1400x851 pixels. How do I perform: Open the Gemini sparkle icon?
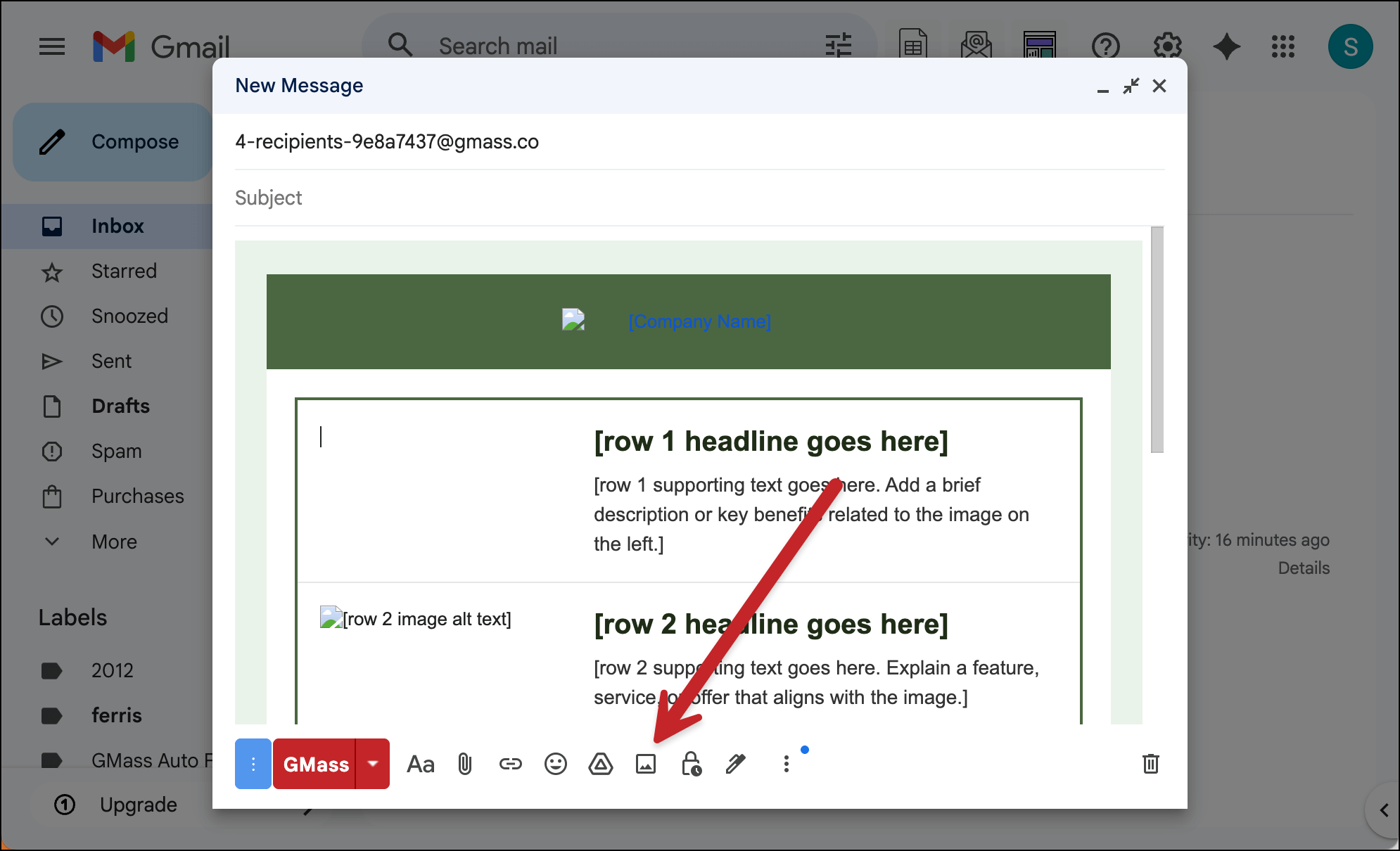[x=1226, y=46]
